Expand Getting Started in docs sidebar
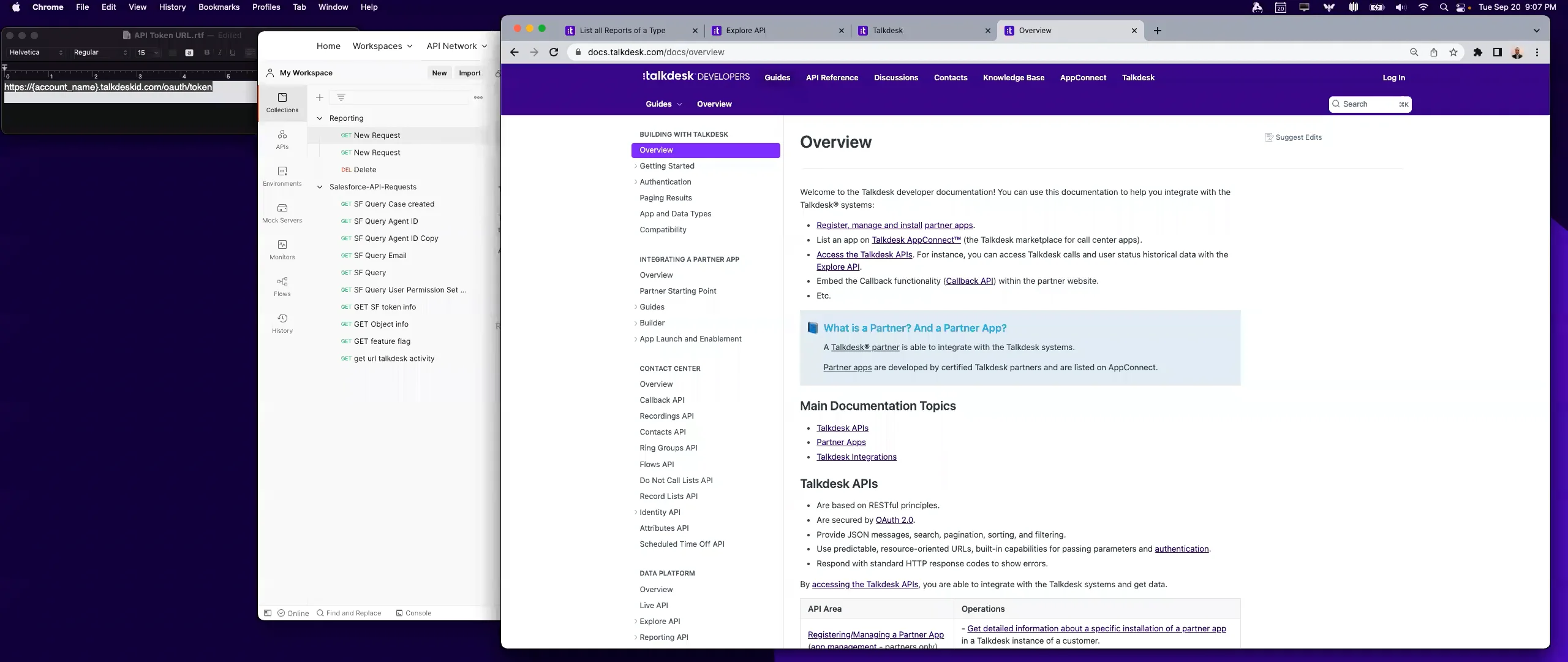Image resolution: width=1568 pixels, height=662 pixels. coord(635,166)
